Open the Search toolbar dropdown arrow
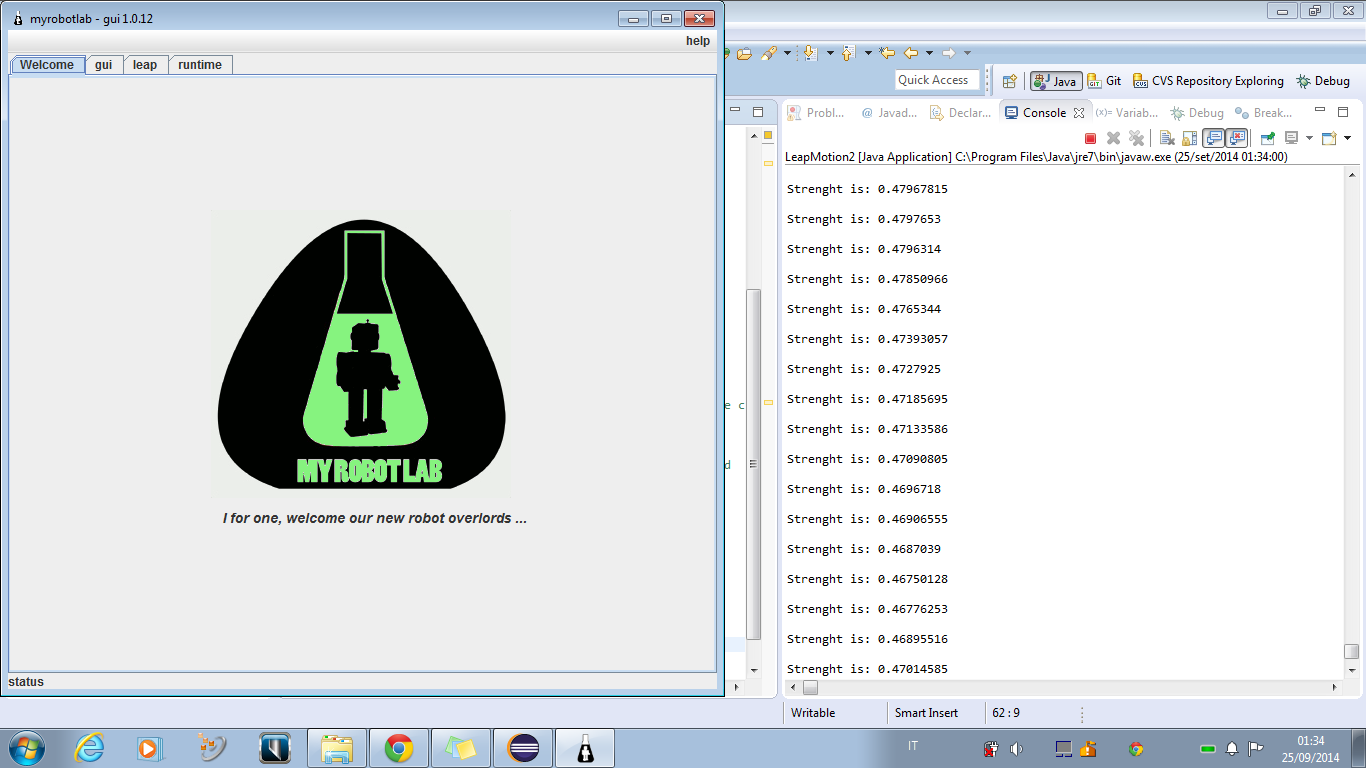 787,53
